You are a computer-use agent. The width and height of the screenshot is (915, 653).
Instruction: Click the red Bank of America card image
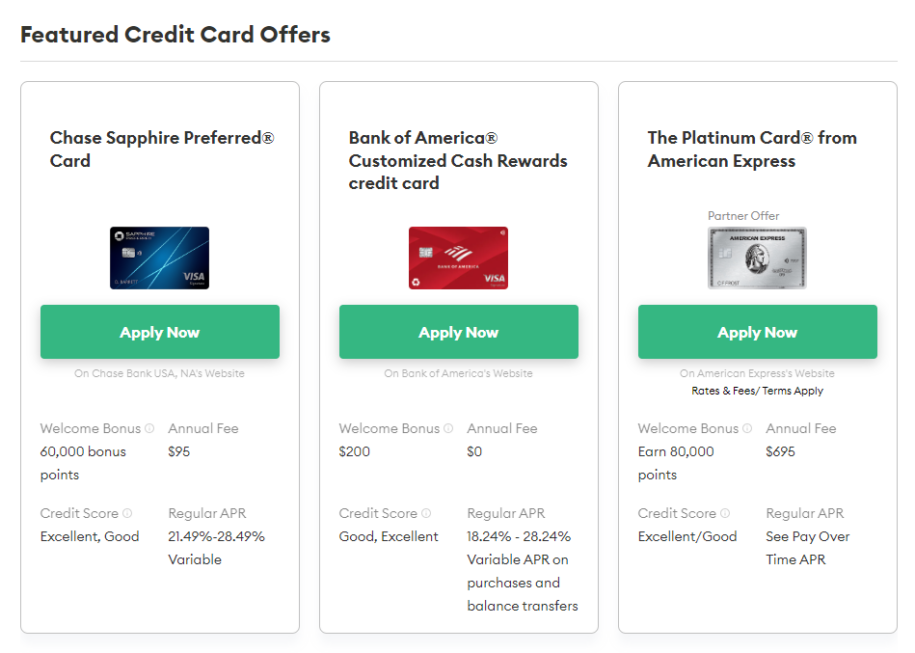pos(458,258)
